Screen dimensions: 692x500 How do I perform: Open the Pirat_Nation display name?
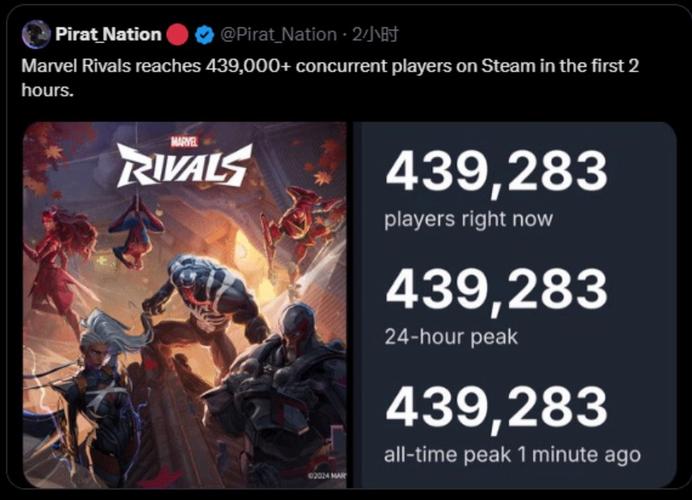[x=109, y=35]
